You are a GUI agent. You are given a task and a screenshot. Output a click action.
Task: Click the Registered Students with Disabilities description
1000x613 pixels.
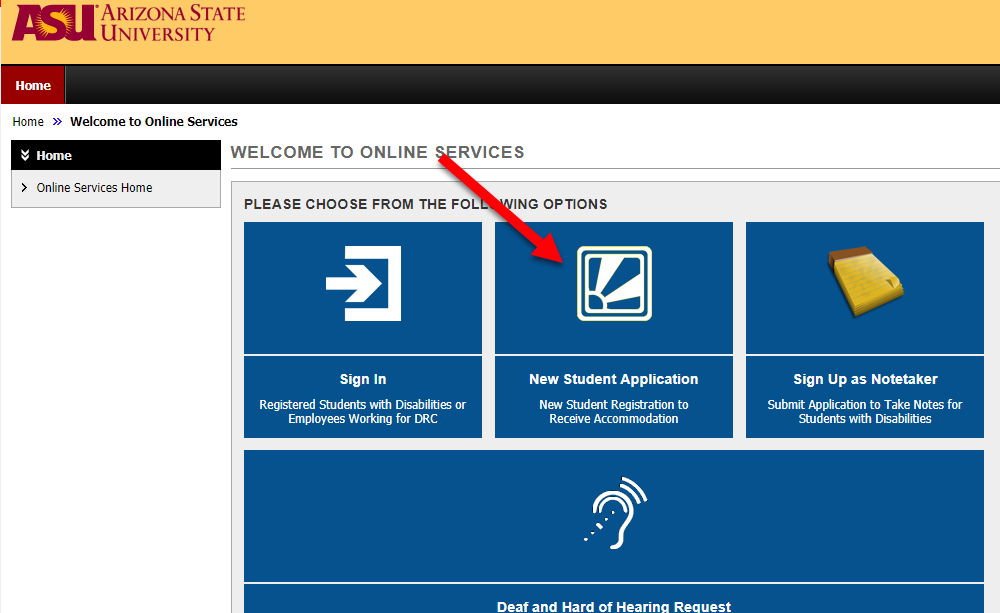(x=363, y=412)
